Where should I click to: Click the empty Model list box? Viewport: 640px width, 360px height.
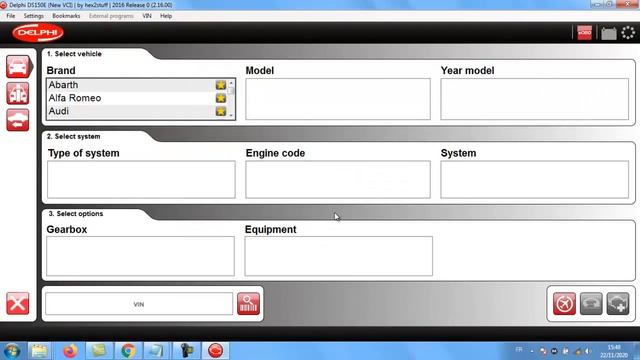pyautogui.click(x=338, y=99)
